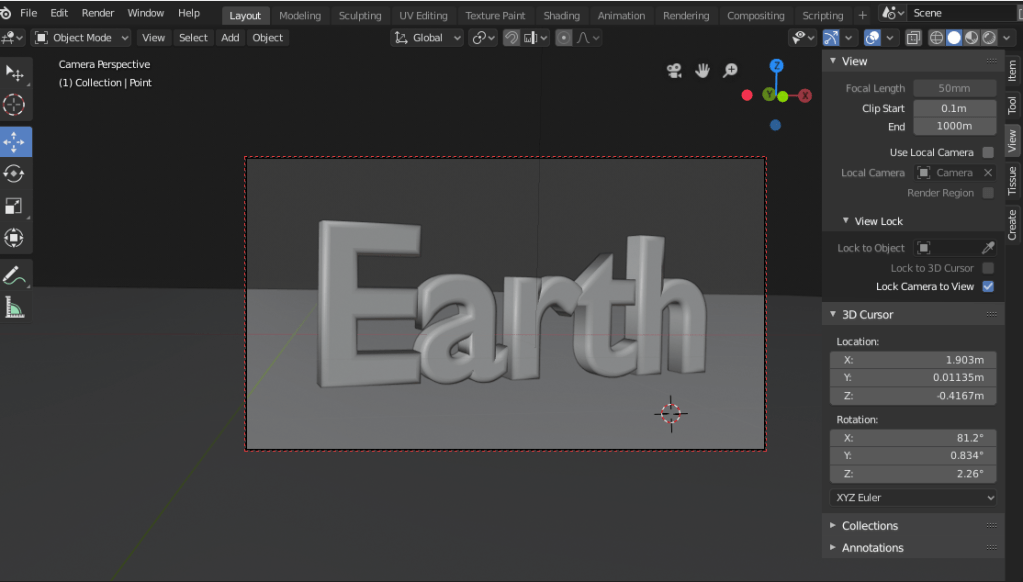The width and height of the screenshot is (1023, 582).
Task: Switch to the Shading workspace tab
Action: [561, 15]
